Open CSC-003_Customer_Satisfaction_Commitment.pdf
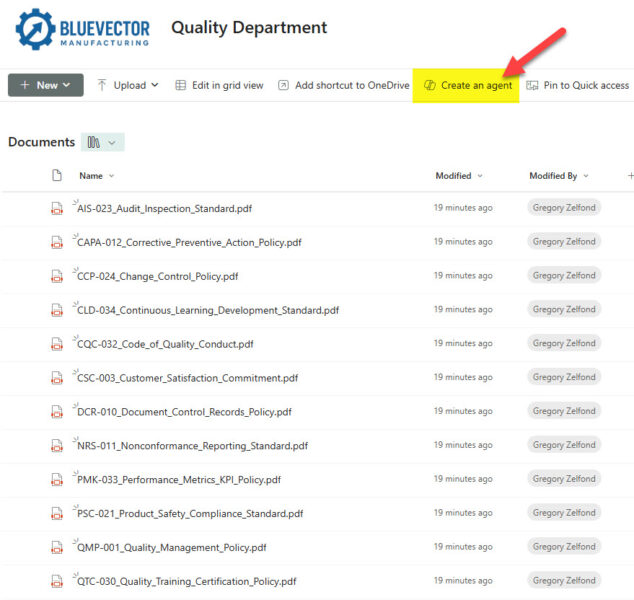This screenshot has width=634, height=600. [188, 378]
